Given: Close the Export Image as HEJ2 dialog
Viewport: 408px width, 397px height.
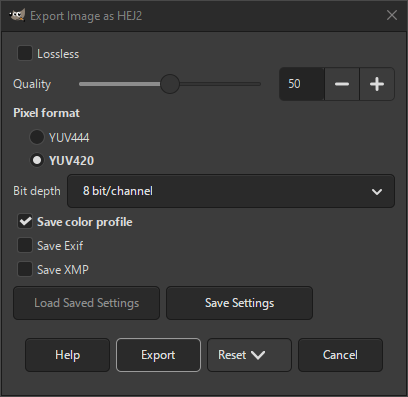Looking at the screenshot, I should (x=392, y=15).
